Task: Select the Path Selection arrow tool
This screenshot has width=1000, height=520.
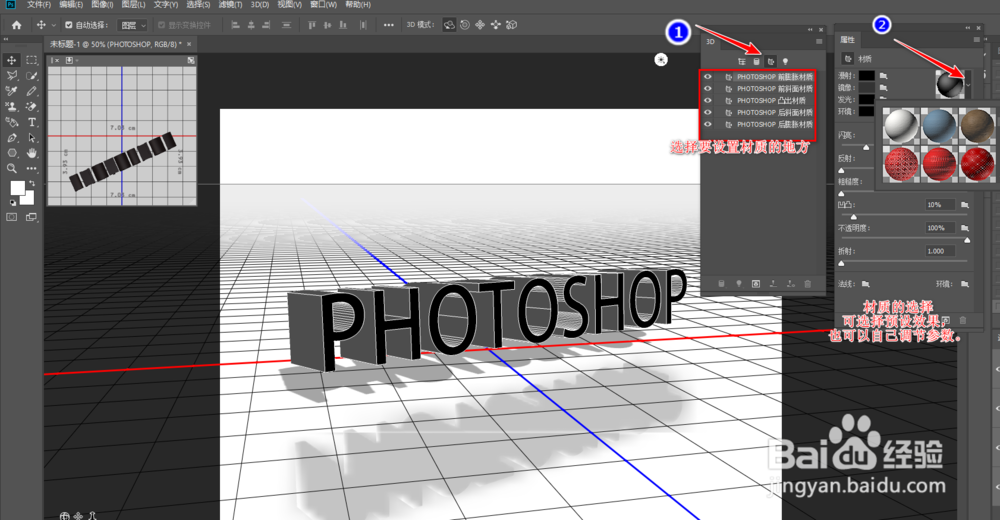Action: point(31,138)
